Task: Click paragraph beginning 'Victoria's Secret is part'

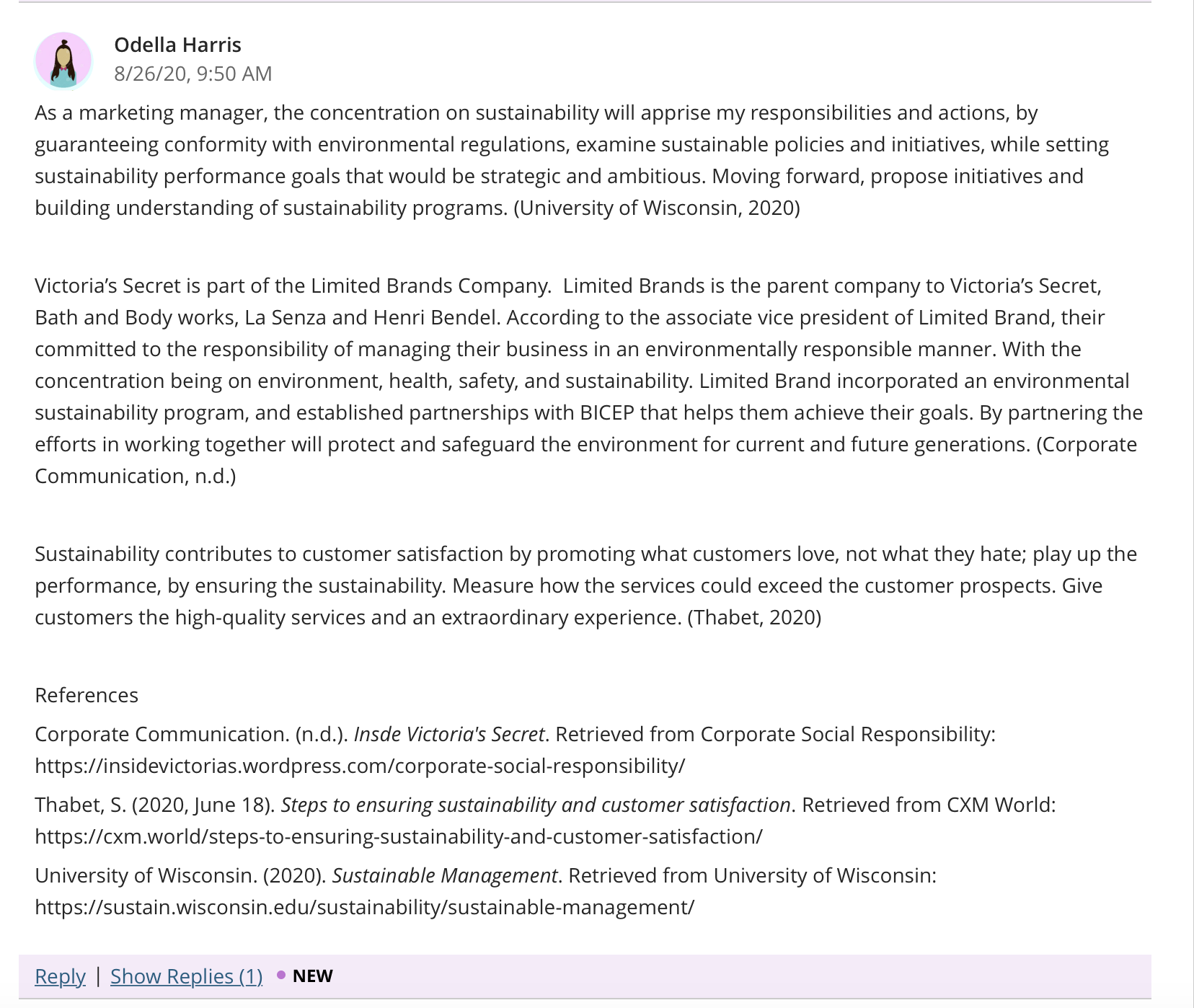Action: (x=588, y=381)
